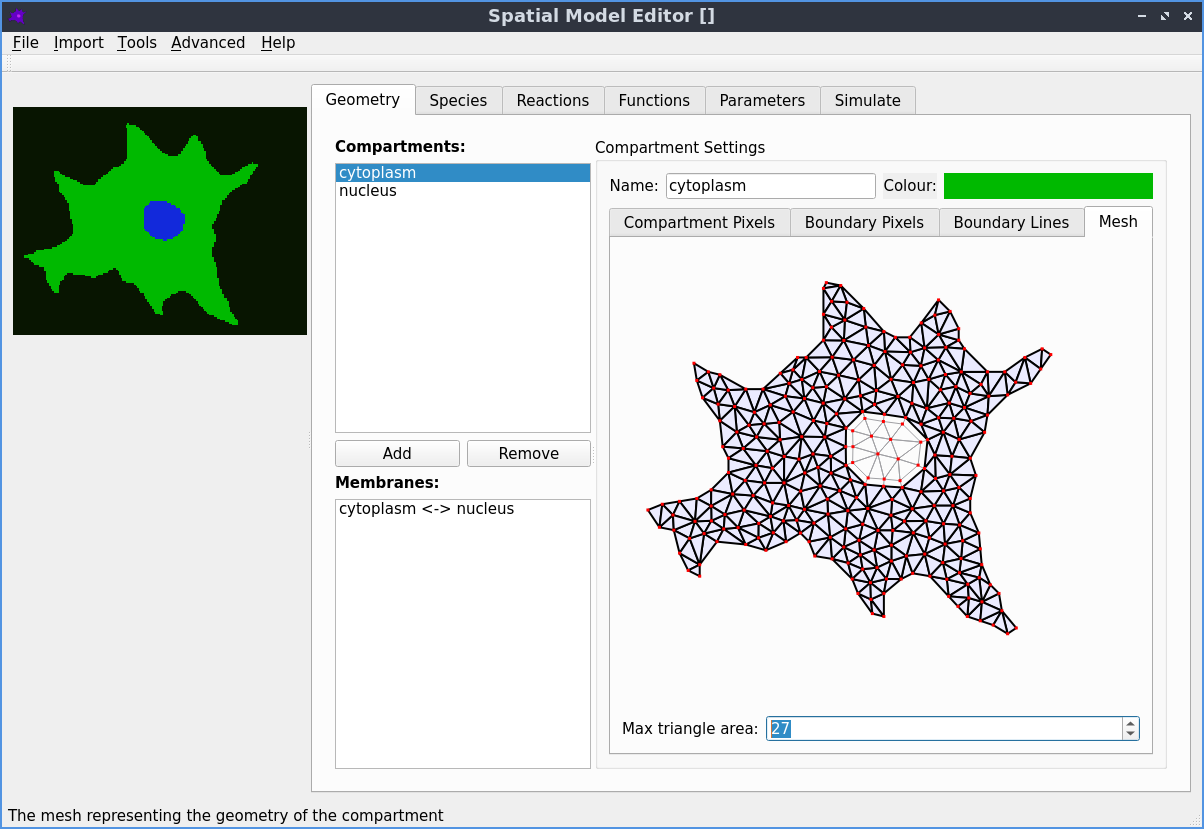Go to the Simulate tab

tap(867, 101)
